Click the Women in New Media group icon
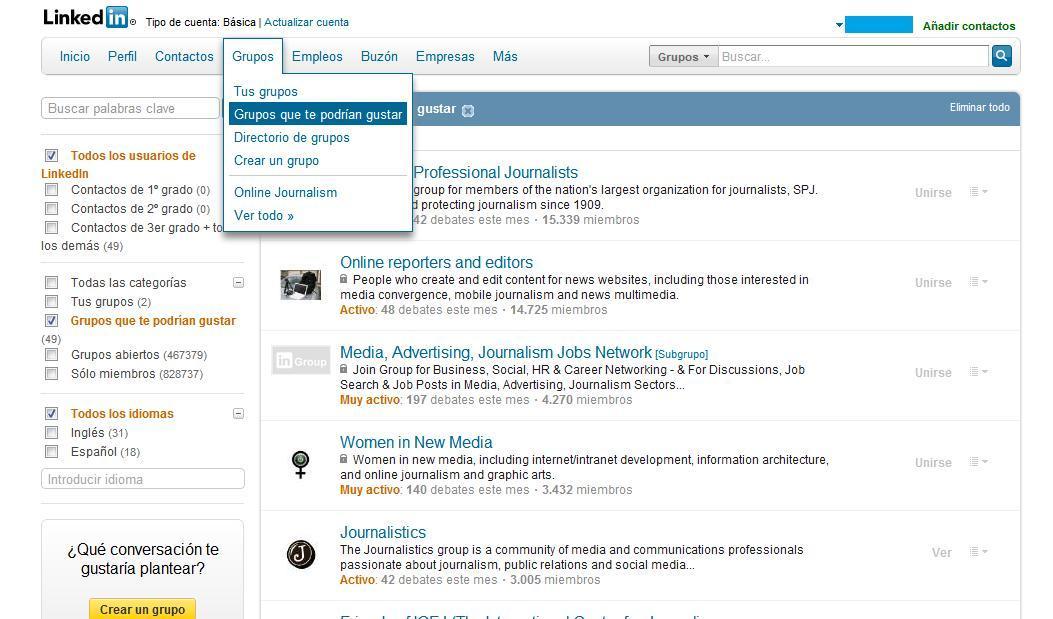Image resolution: width=1053 pixels, height=619 pixels. click(300, 464)
